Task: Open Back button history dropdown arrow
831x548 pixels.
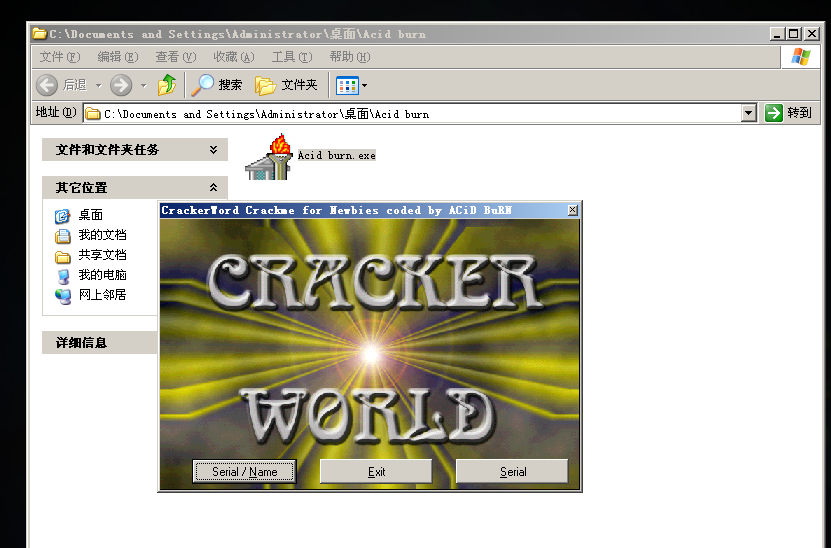Action: pos(99,85)
